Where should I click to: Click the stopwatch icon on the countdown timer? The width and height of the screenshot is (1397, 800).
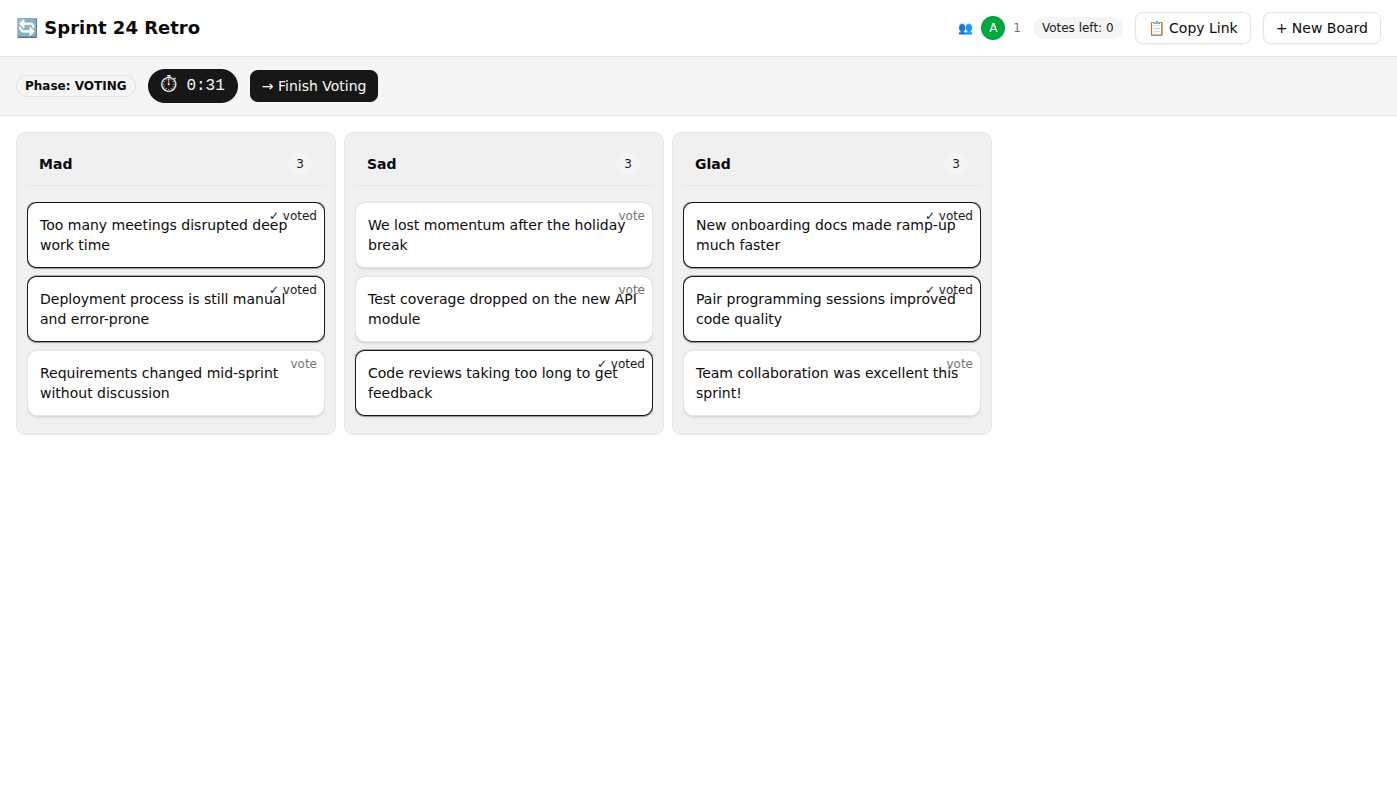pyautogui.click(x=169, y=85)
